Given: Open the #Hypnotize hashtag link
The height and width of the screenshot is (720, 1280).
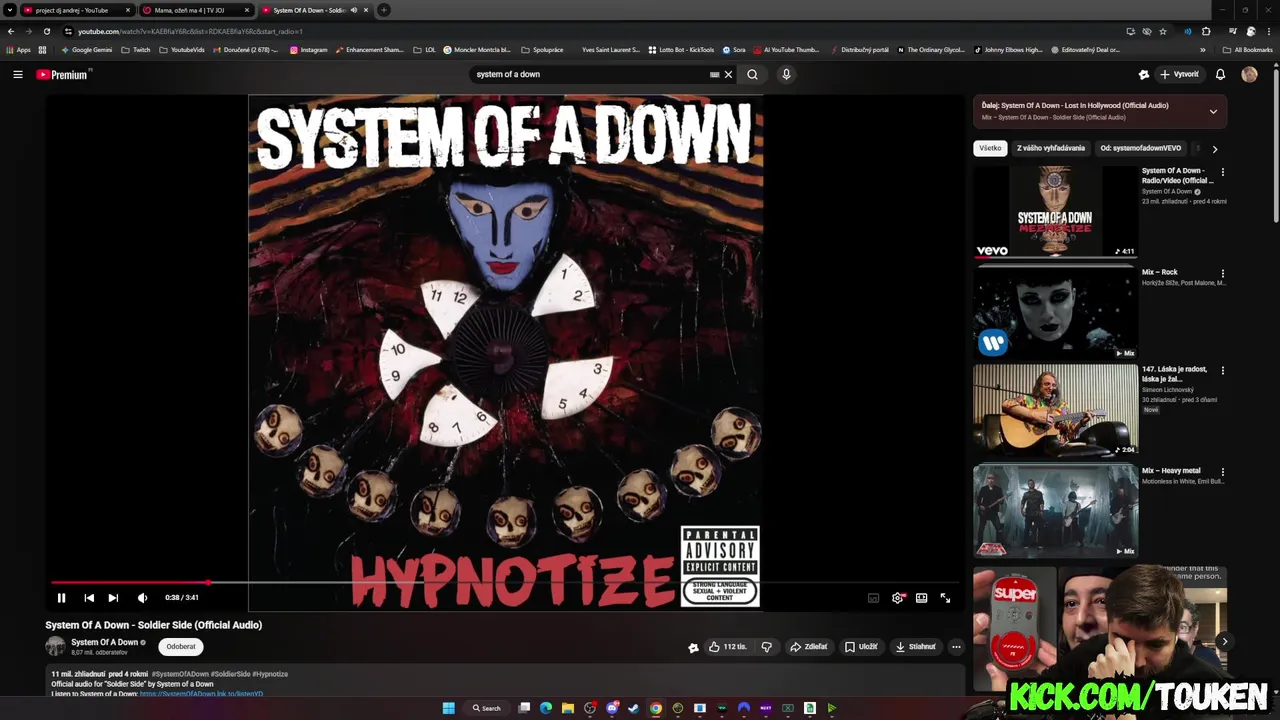Looking at the screenshot, I should [x=270, y=674].
